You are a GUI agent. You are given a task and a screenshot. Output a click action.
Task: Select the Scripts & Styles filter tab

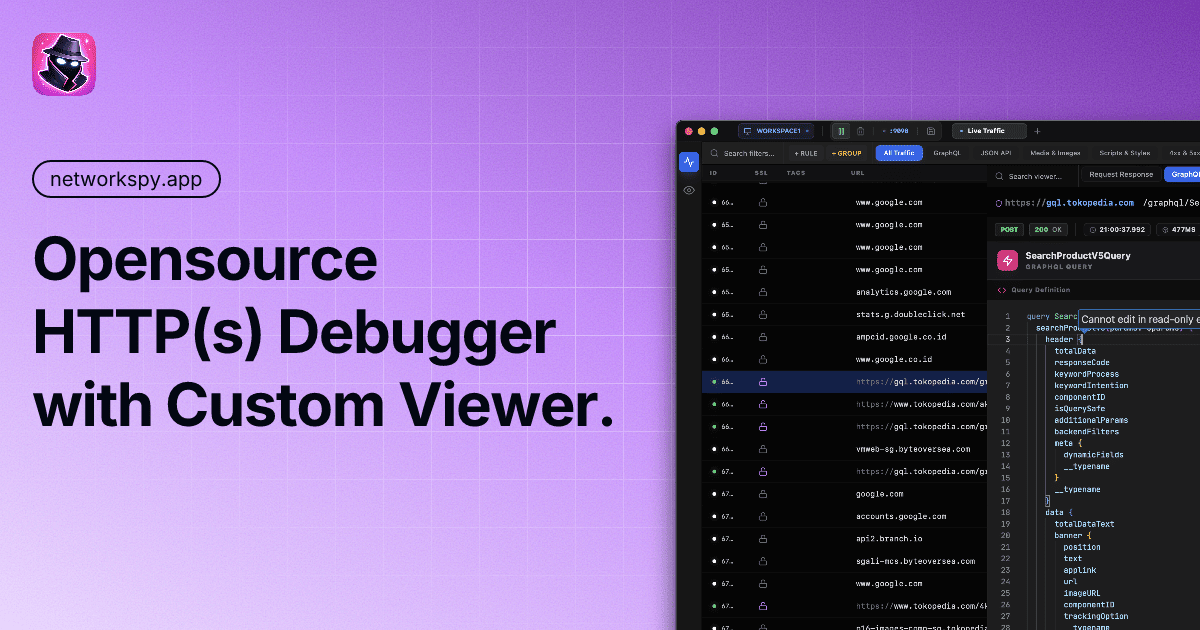1125,153
